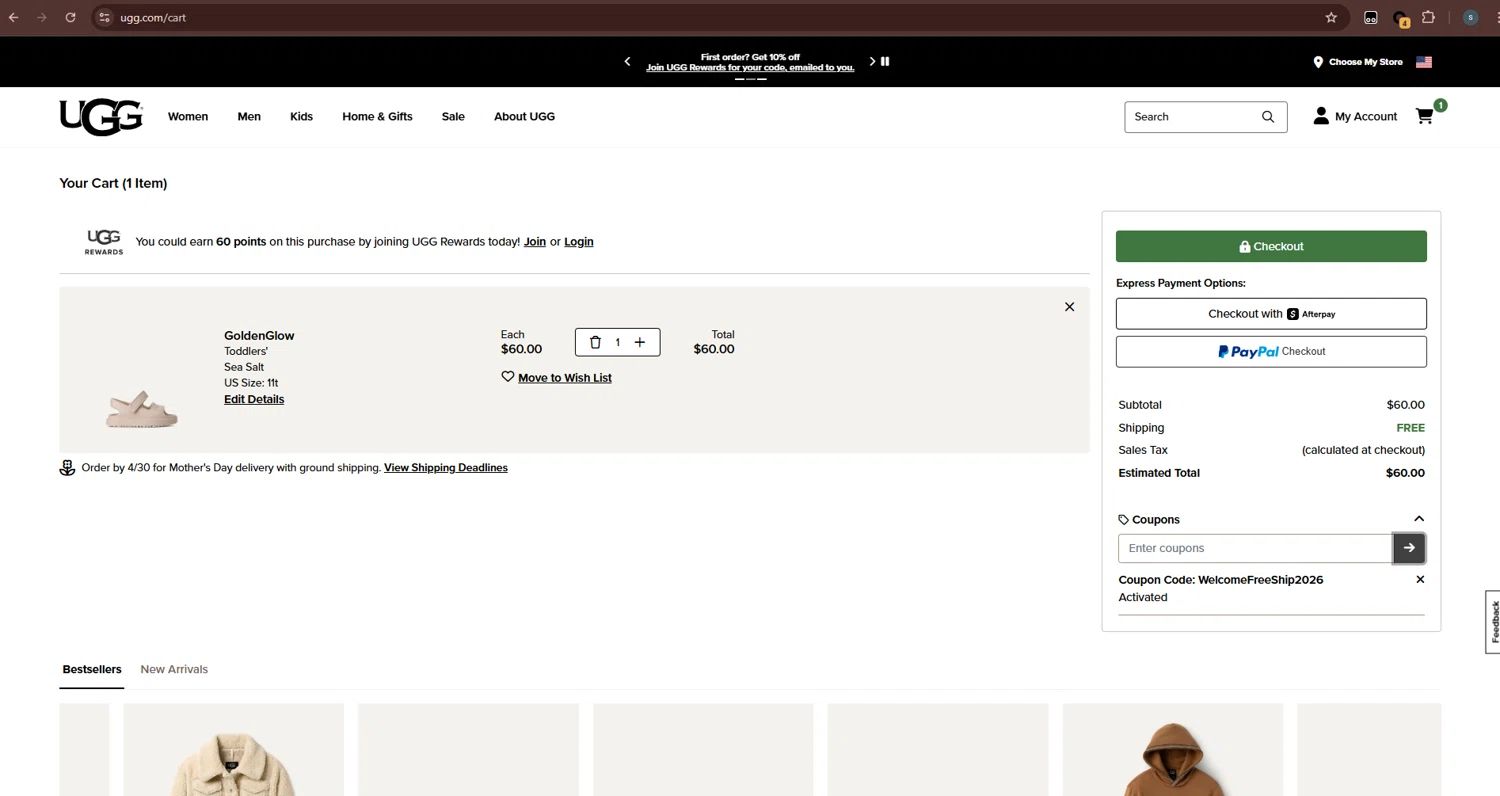Open the sherpa jacket bestseller thumbnail
Image resolution: width=1500 pixels, height=796 pixels.
tap(233, 750)
